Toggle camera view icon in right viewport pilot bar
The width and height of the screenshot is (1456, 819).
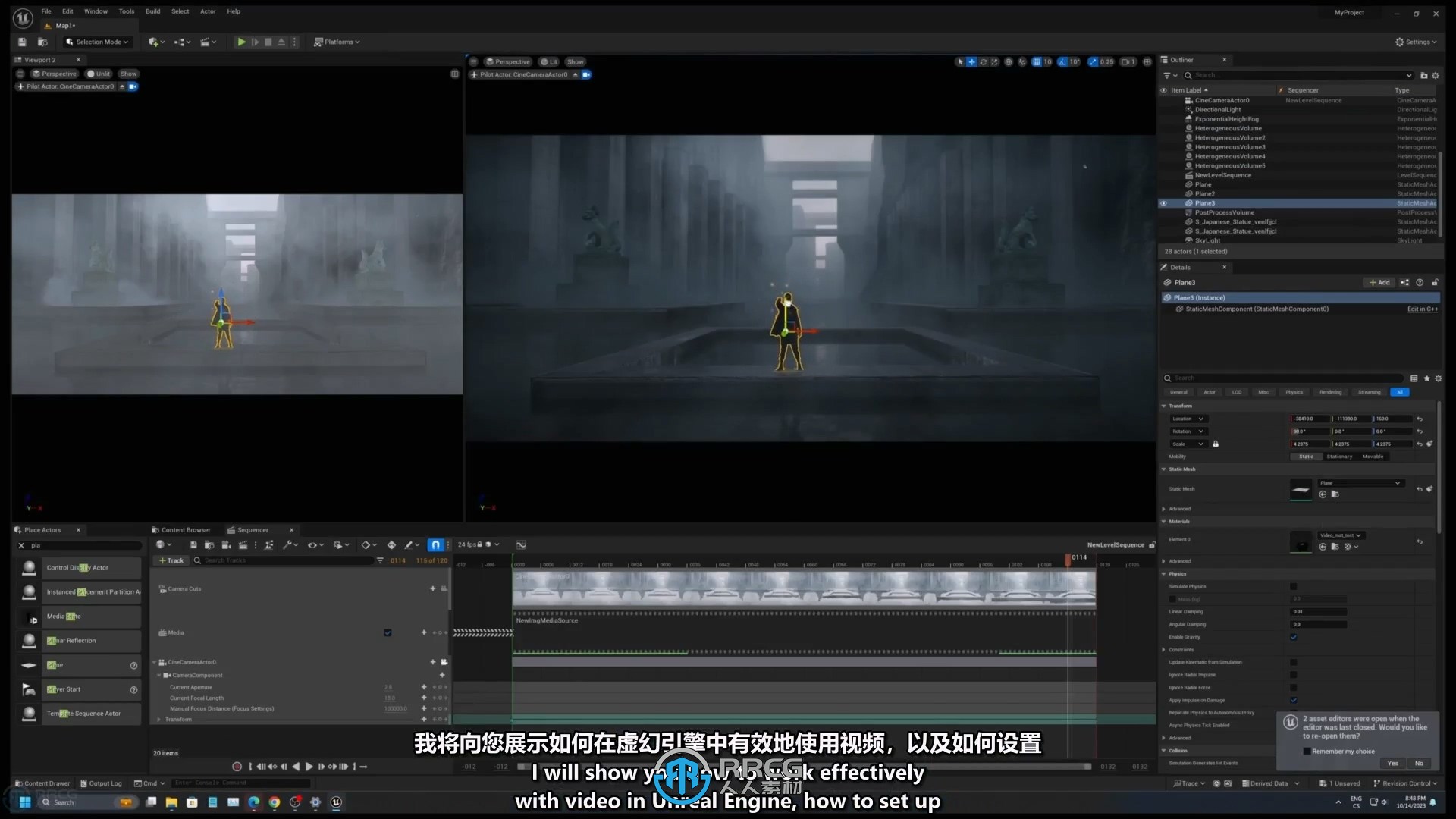click(x=586, y=74)
